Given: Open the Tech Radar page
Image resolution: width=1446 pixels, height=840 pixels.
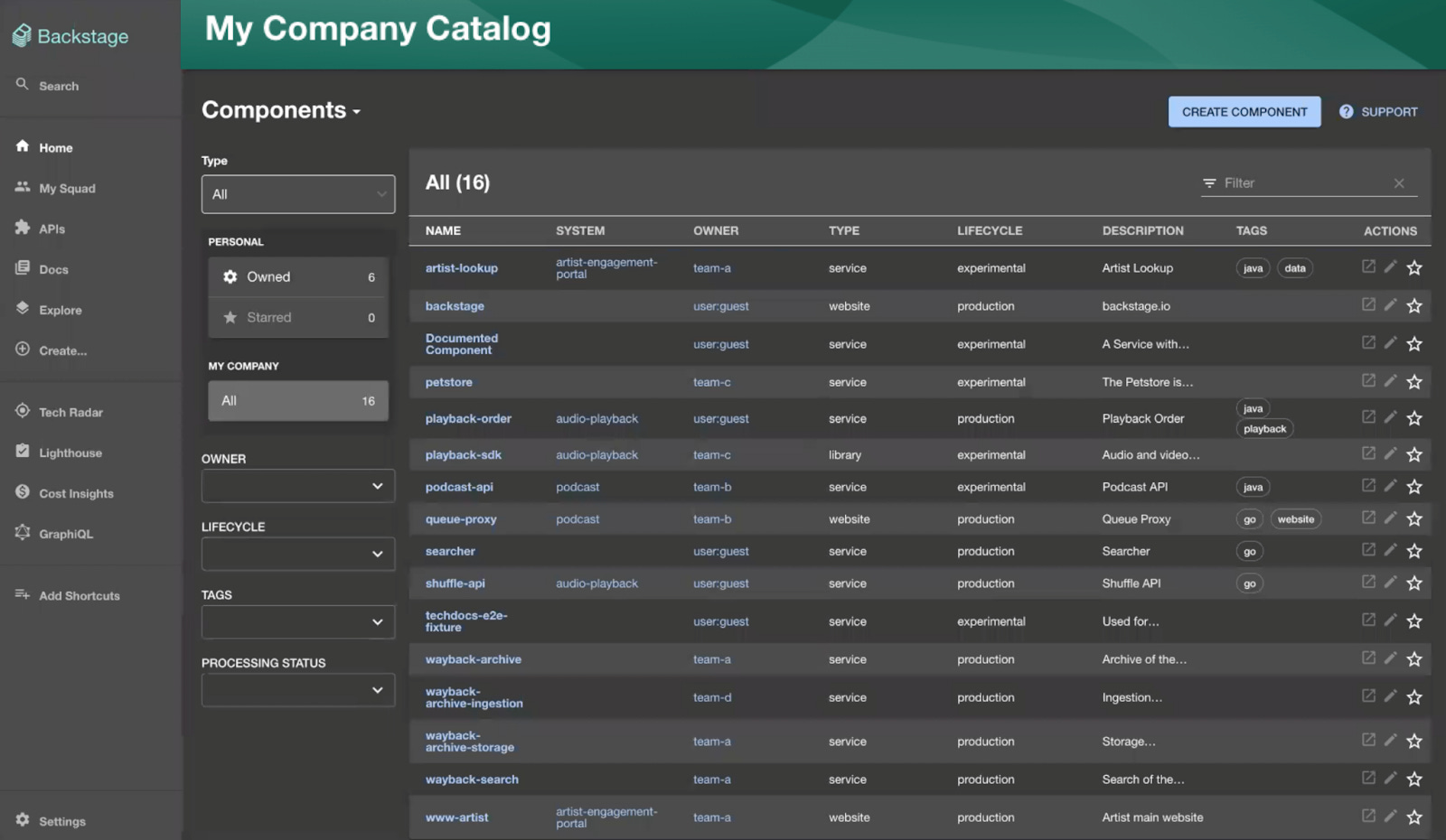Looking at the screenshot, I should pyautogui.click(x=70, y=412).
